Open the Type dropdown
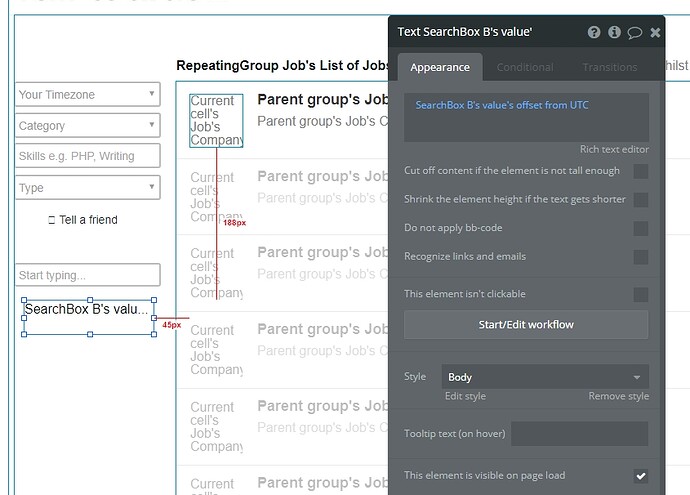 tap(88, 187)
